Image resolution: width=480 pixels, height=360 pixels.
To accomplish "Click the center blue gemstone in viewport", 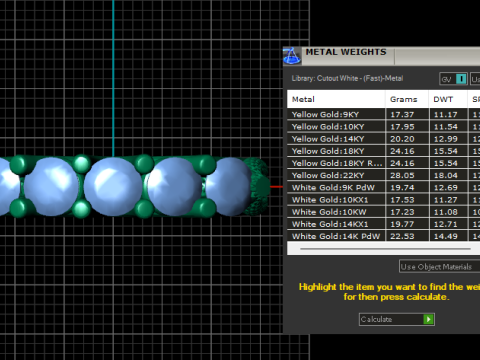I will point(113,187).
